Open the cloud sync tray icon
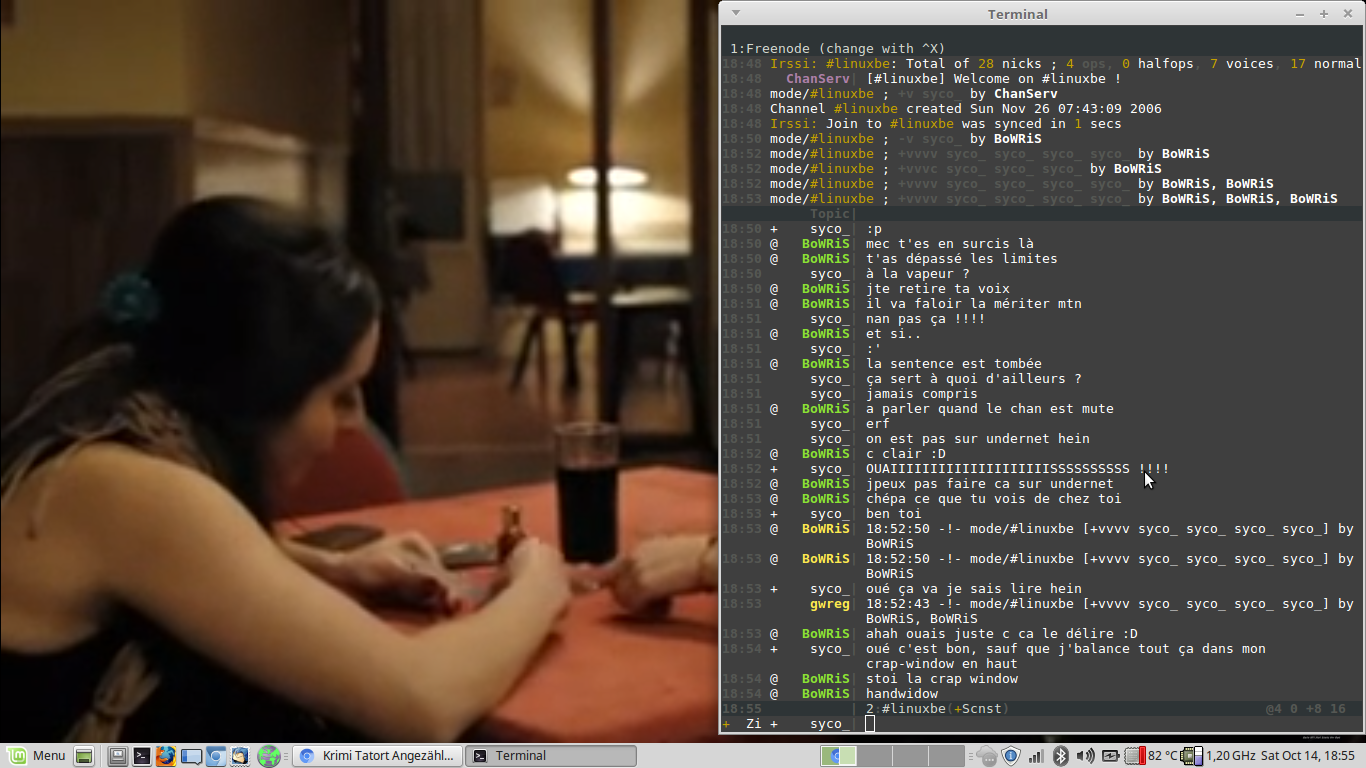1366x768 pixels. click(x=986, y=756)
